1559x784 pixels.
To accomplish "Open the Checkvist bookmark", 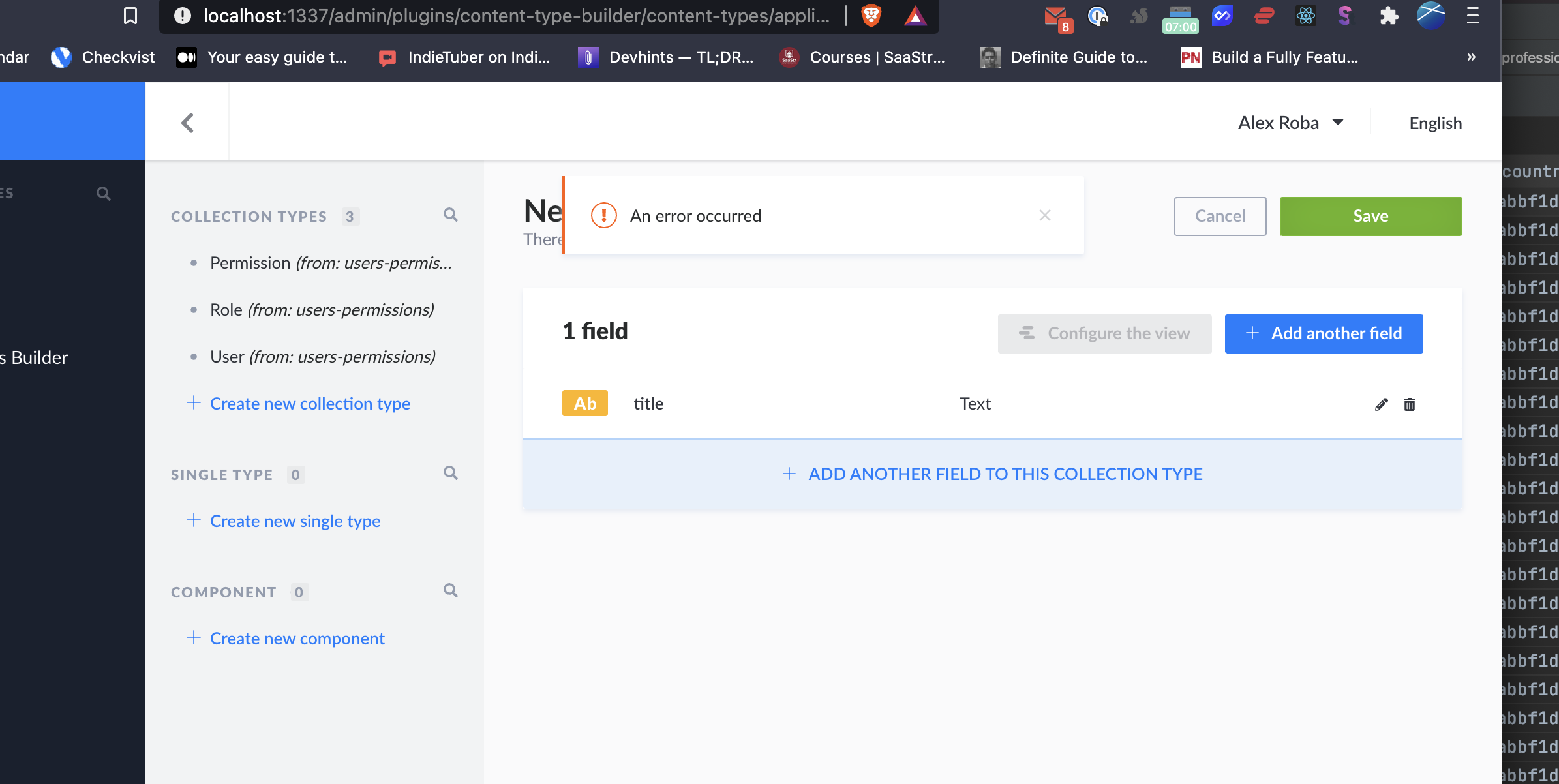I will (103, 57).
